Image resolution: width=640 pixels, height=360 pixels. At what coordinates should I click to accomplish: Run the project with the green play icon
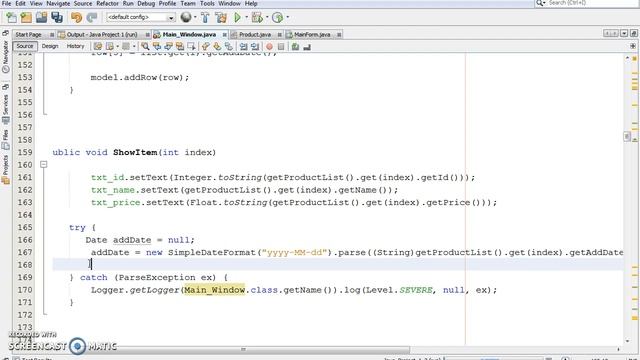pos(237,17)
